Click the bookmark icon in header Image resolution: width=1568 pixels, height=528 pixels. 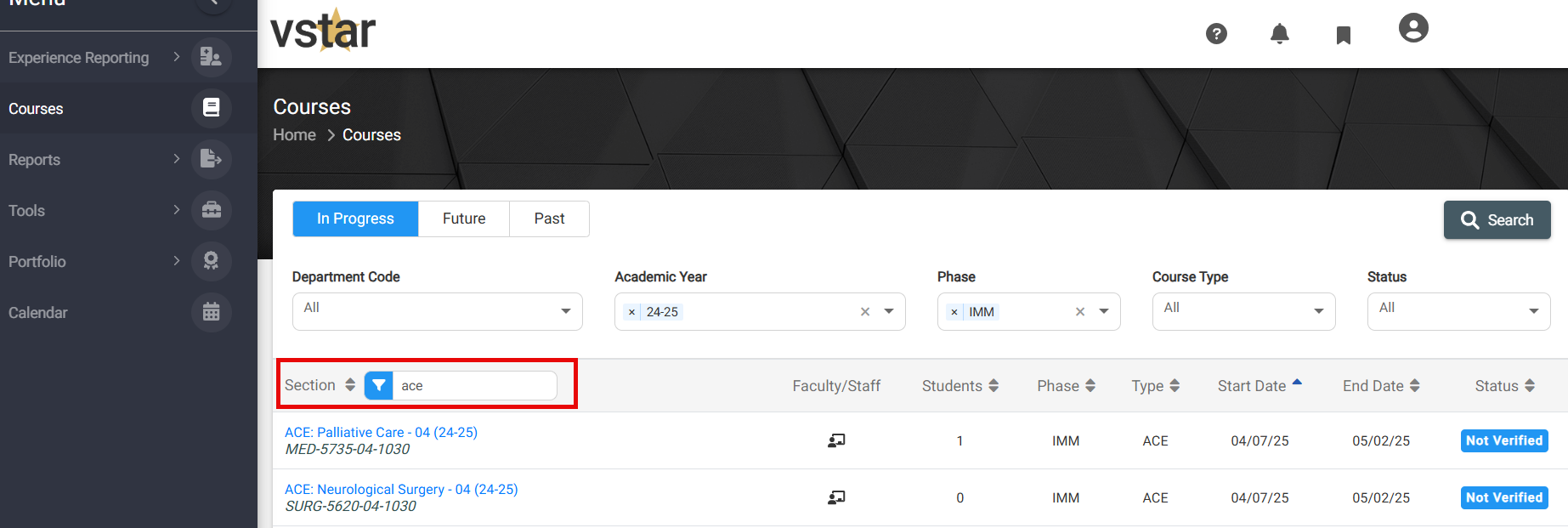1343,35
